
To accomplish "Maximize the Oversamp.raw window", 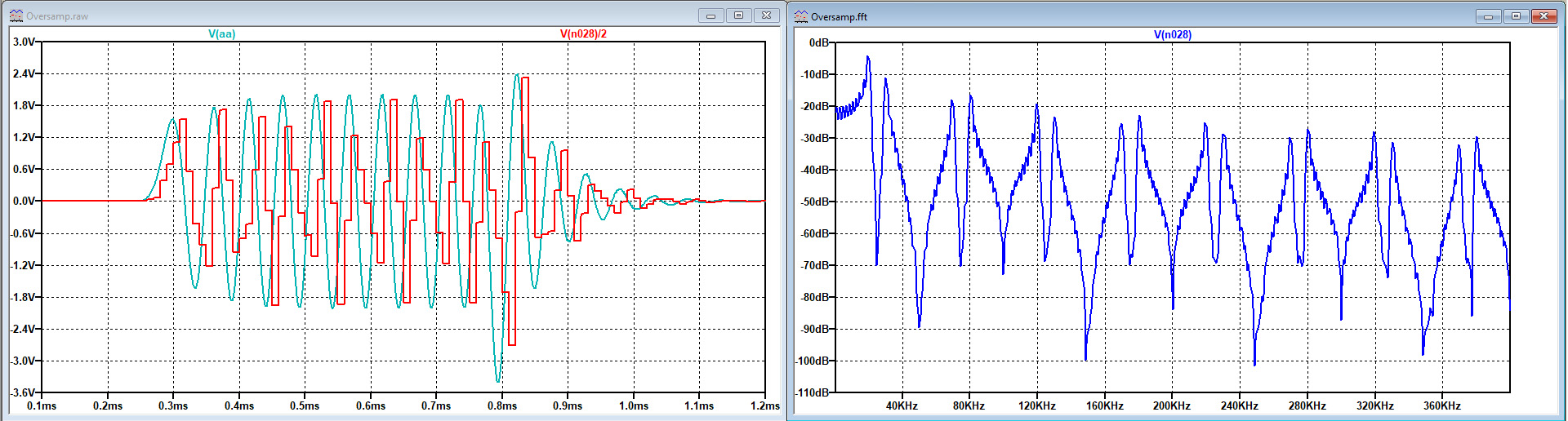I will [739, 16].
